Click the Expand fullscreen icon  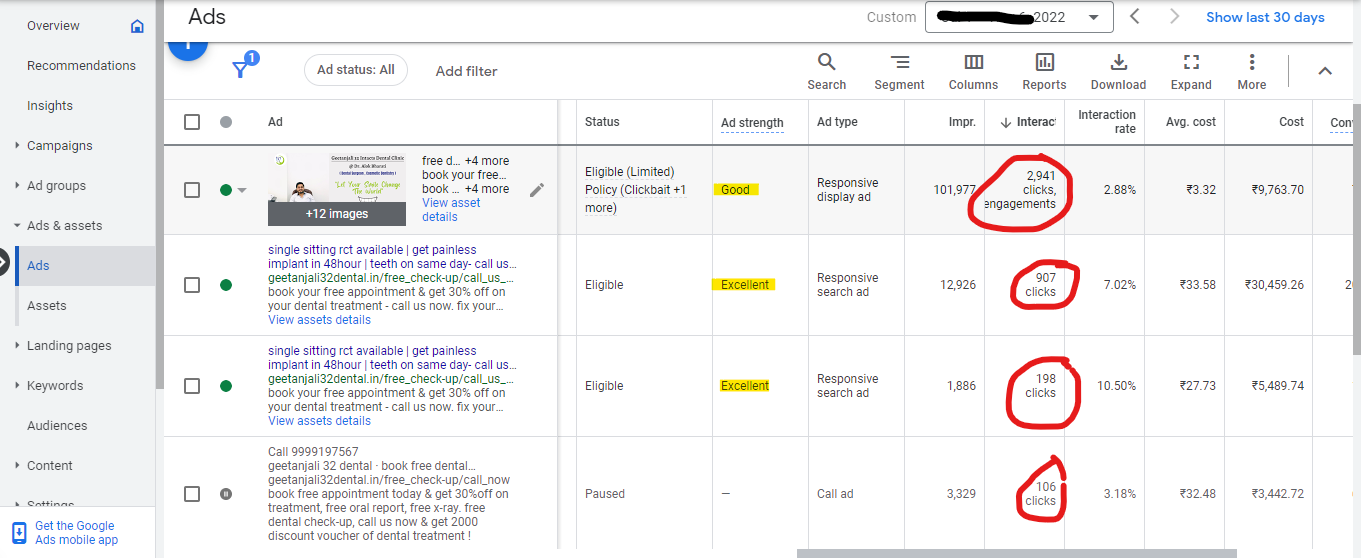point(1190,62)
